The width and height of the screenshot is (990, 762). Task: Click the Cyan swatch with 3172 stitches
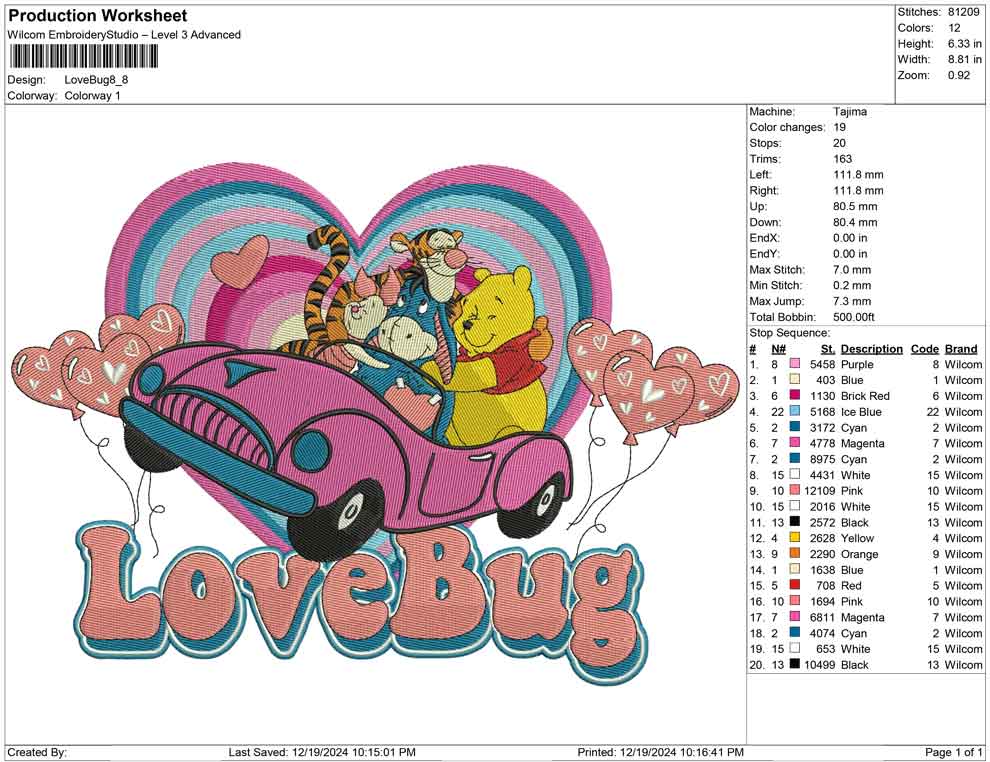795,427
